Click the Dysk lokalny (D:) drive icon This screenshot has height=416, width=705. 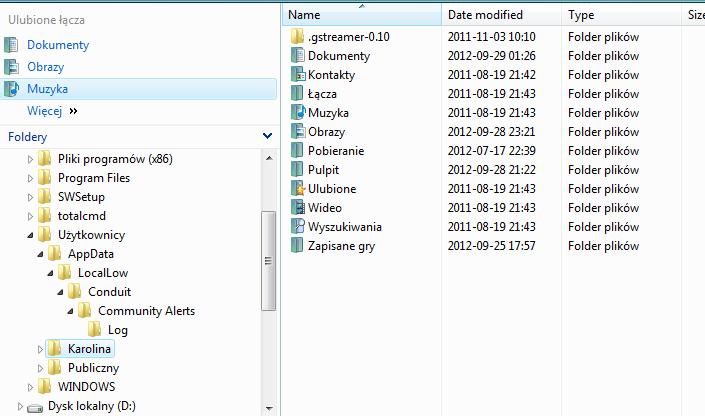(35, 407)
